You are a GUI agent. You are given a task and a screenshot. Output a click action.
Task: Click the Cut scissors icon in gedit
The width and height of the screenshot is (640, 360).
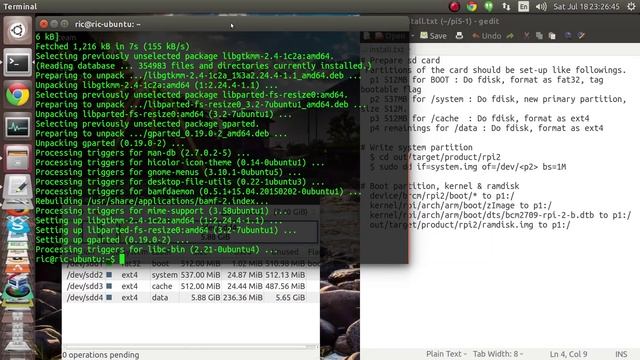point(527,36)
